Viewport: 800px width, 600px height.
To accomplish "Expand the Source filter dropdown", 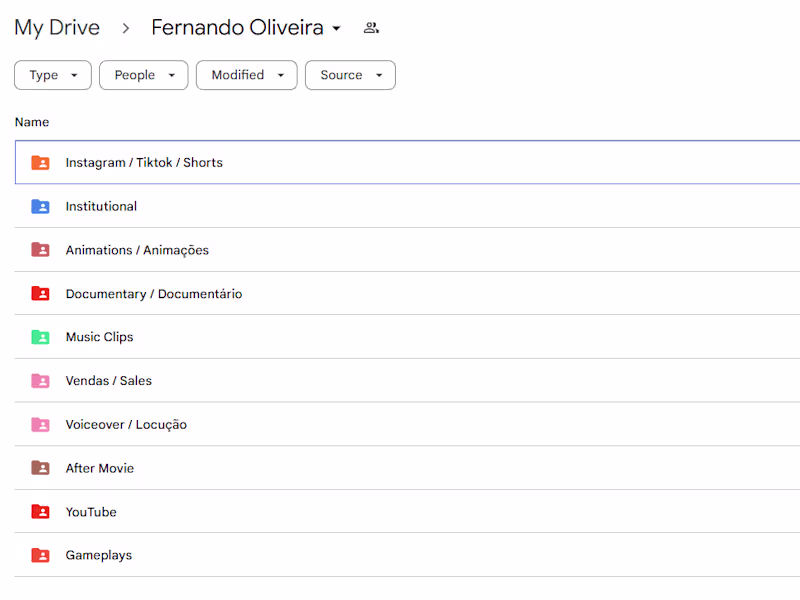I will click(x=350, y=75).
